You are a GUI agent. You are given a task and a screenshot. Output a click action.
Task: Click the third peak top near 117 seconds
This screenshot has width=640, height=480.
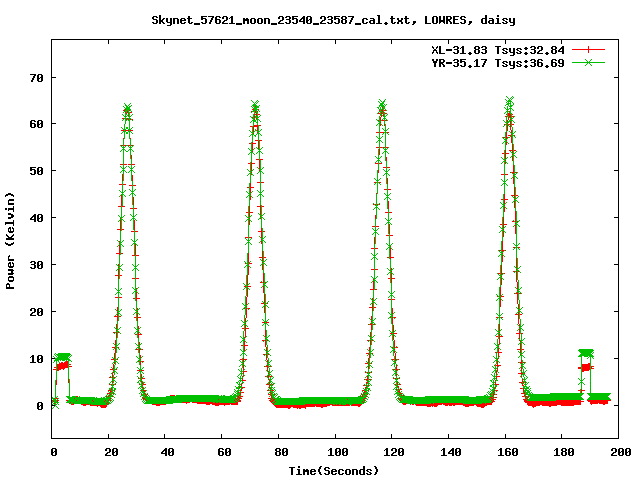tap(382, 104)
